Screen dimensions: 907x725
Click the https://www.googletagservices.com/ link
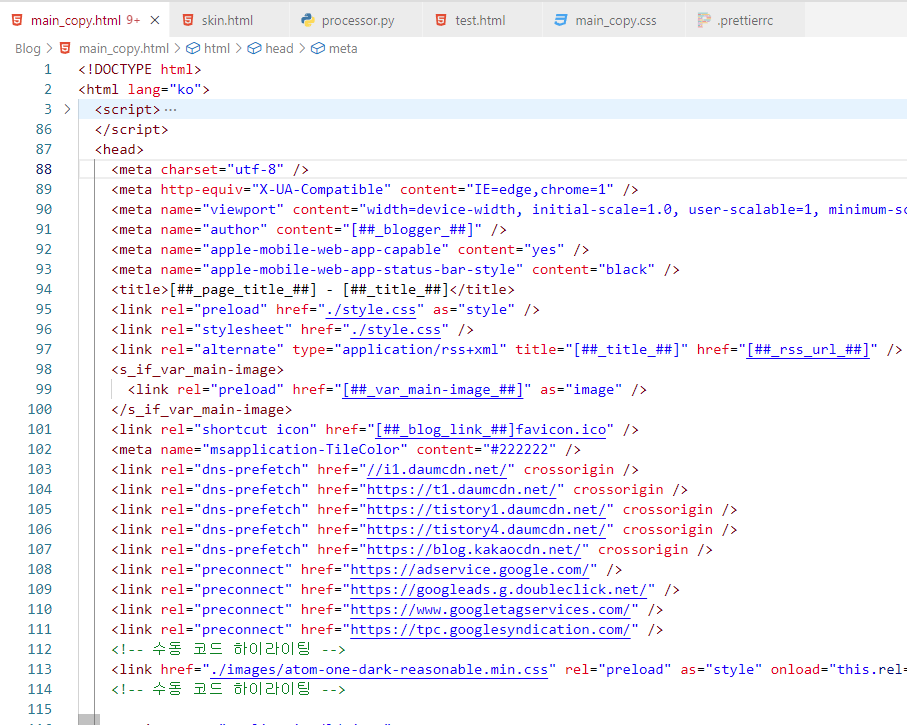pyautogui.click(x=491, y=609)
